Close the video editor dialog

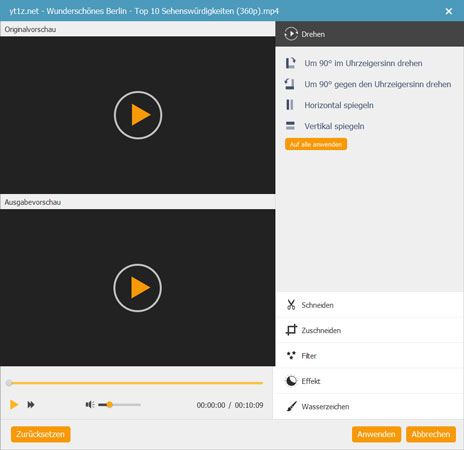click(x=449, y=11)
